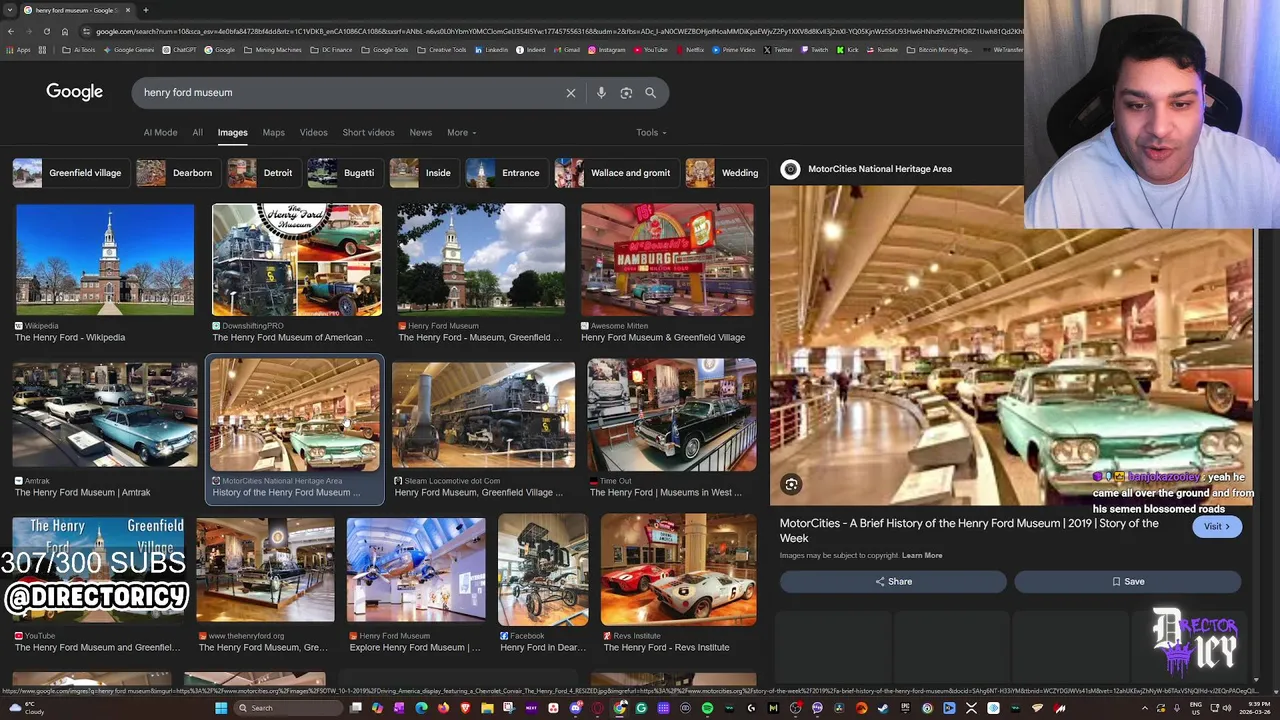
Task: Switch to the Videos tab
Action: click(313, 132)
